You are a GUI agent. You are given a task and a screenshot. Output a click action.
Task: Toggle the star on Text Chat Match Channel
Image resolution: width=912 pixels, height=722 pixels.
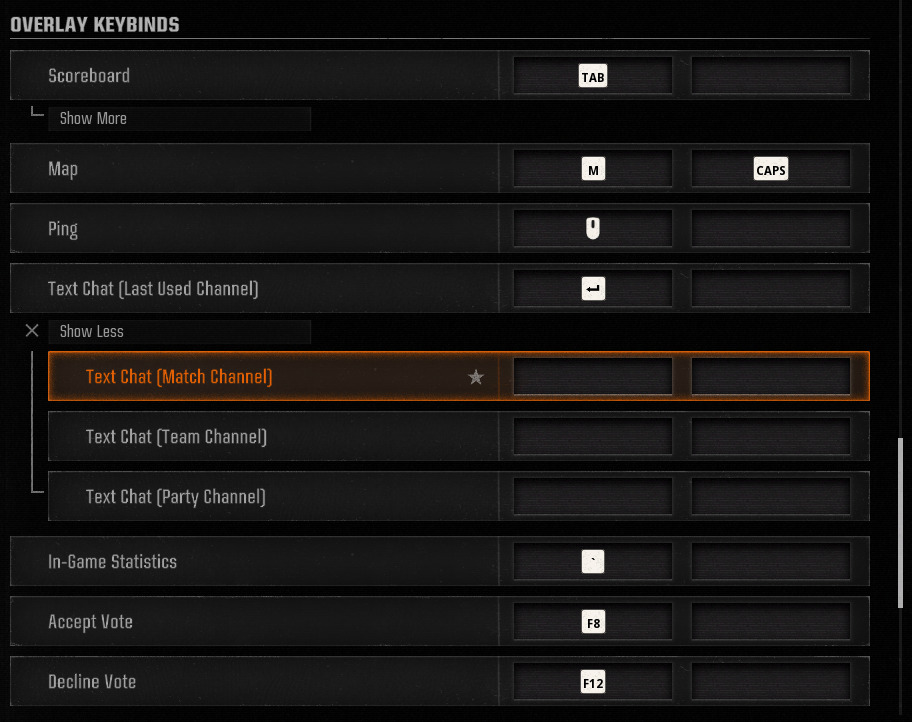(476, 377)
